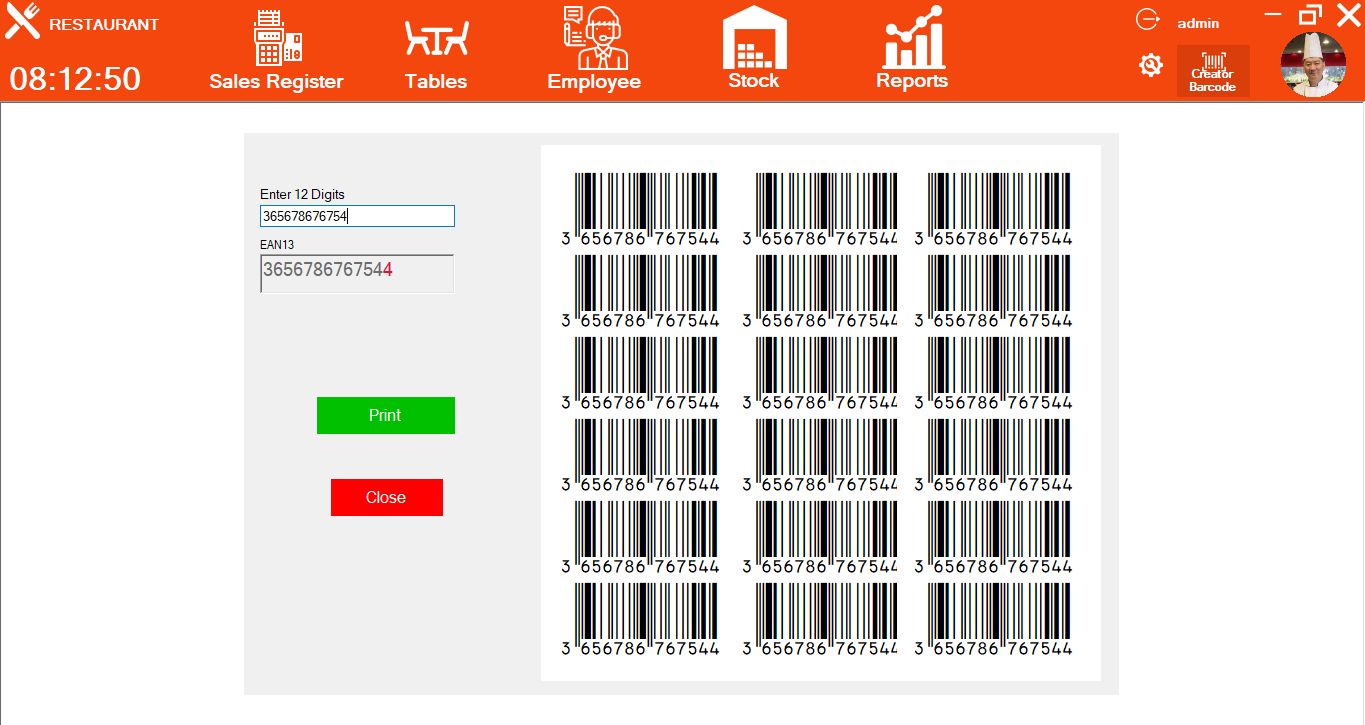The height and width of the screenshot is (725, 1365).
Task: View the Reports section
Action: pos(912,48)
